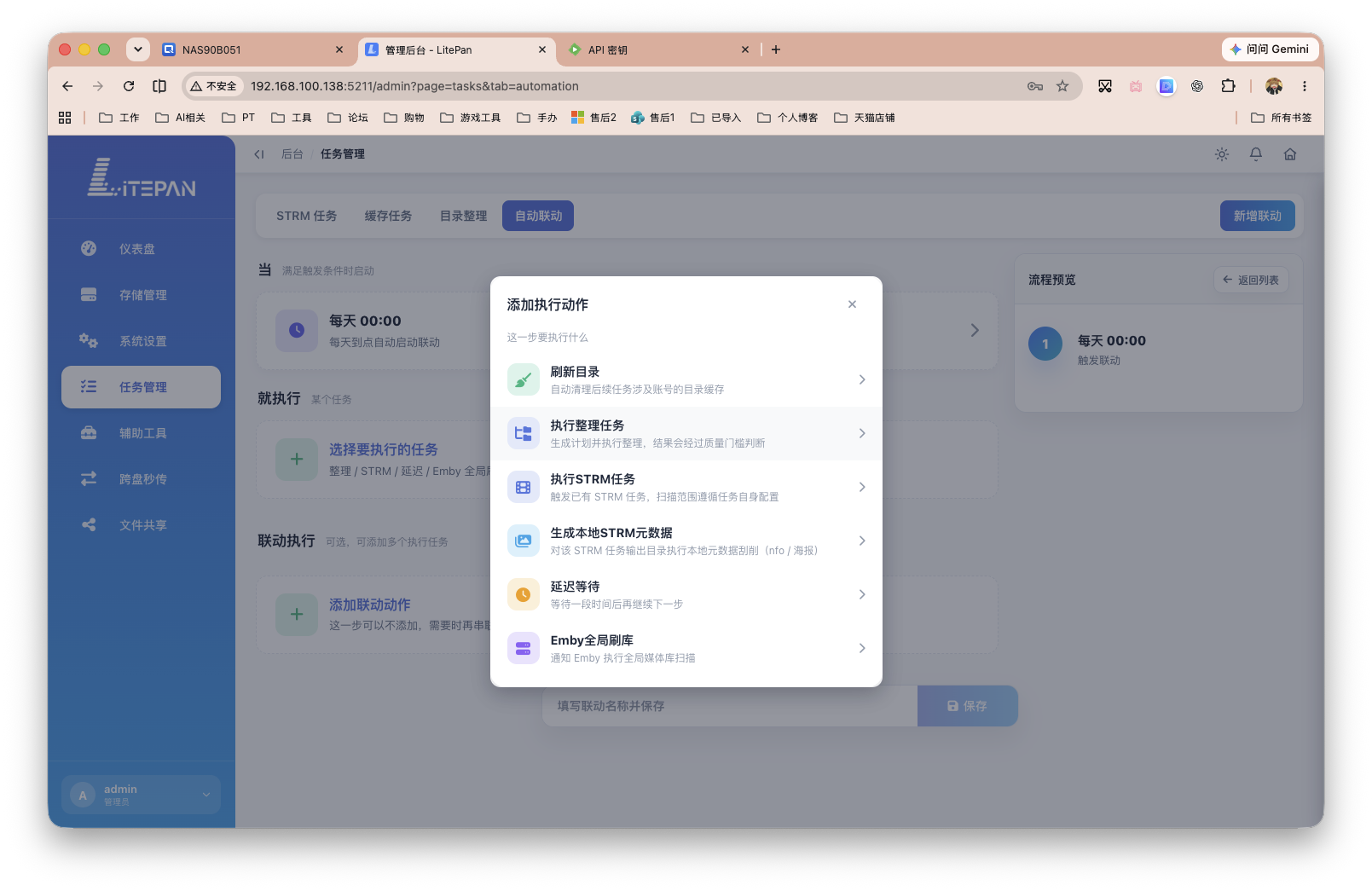This screenshot has width=1372, height=891.
Task: Click the 返回列表 button
Action: (x=1251, y=280)
